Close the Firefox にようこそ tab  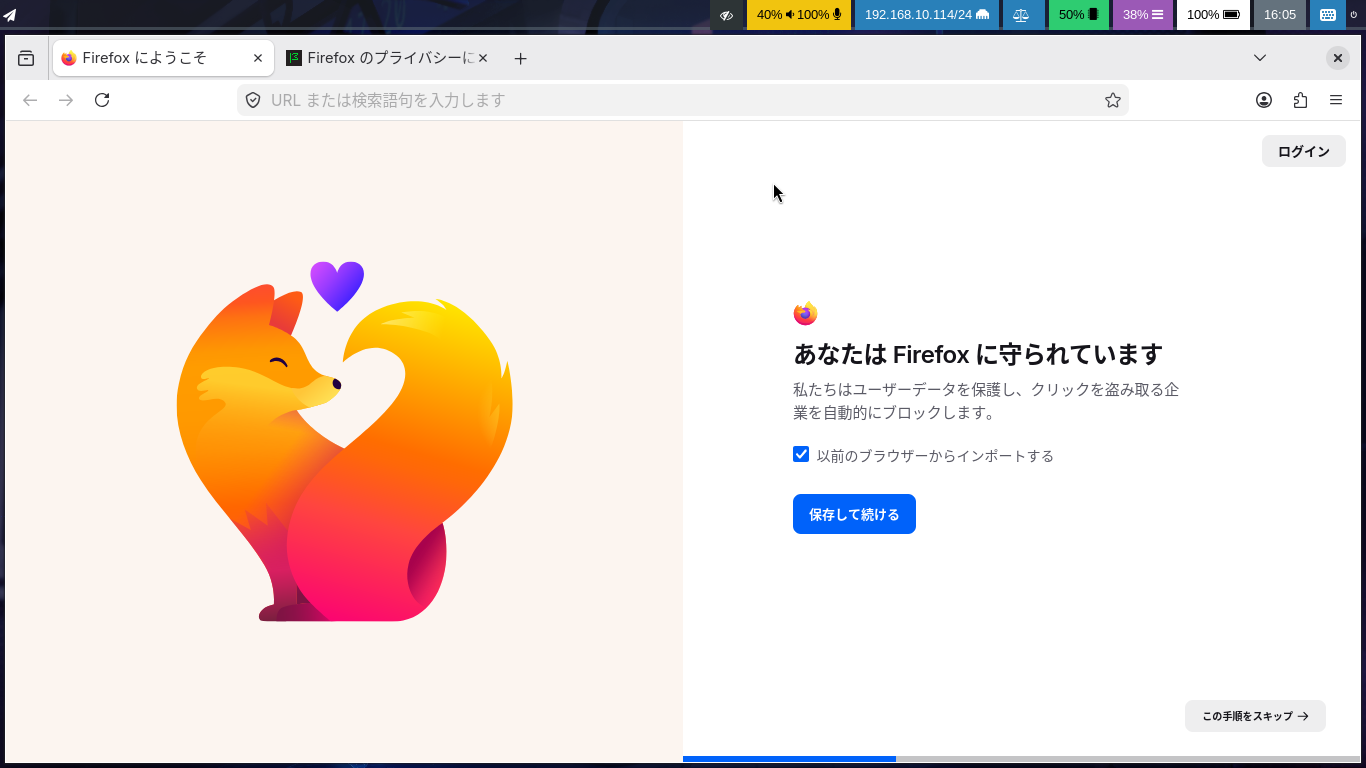258,58
